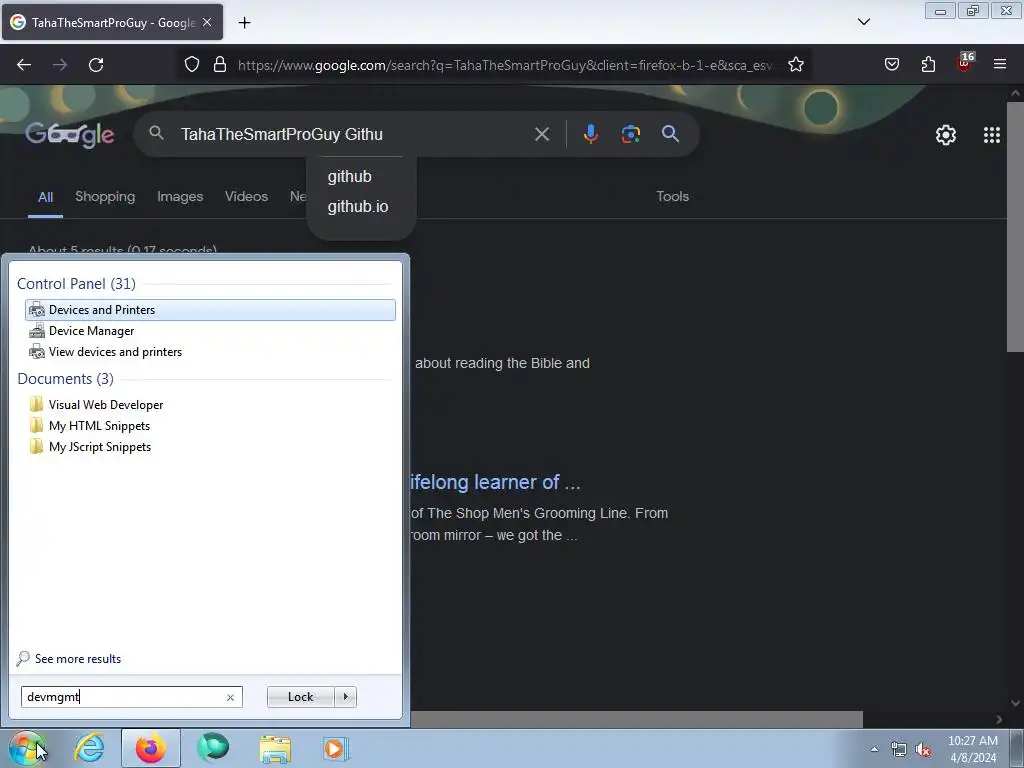The height and width of the screenshot is (768, 1024).
Task: Launch Internet Explorer from the taskbar
Action: point(89,748)
